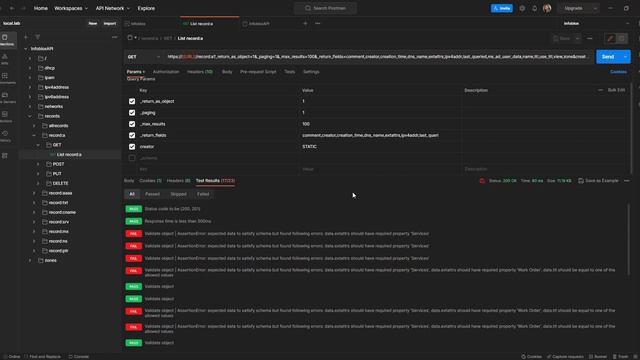Open request more options ellipsis near Save
Viewport: 640px width, 360px height.
pos(590,38)
